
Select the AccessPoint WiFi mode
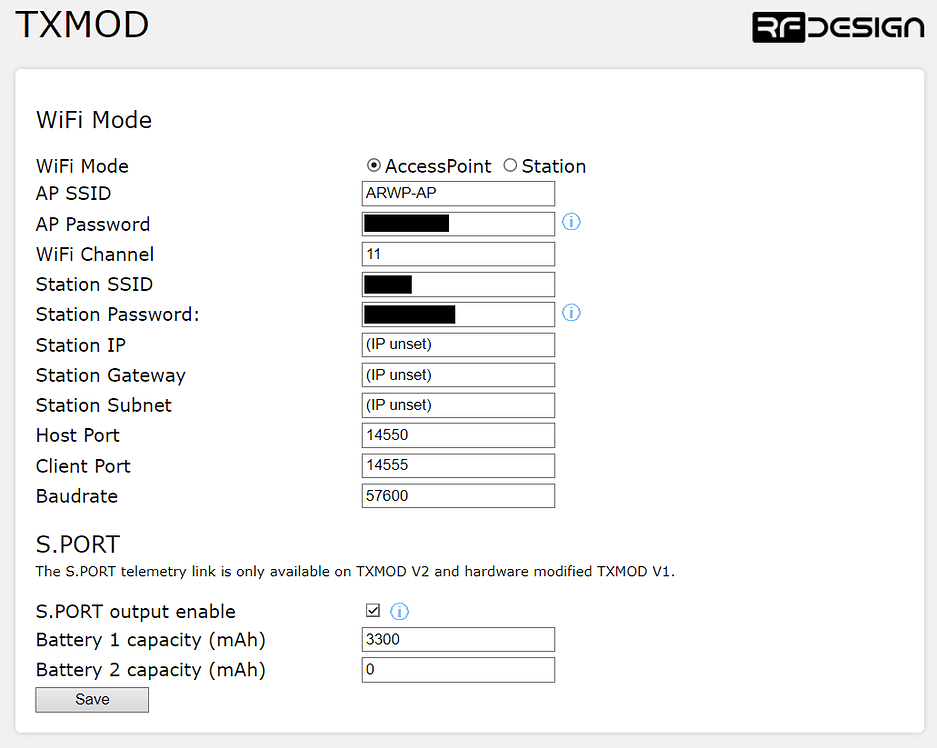373,165
